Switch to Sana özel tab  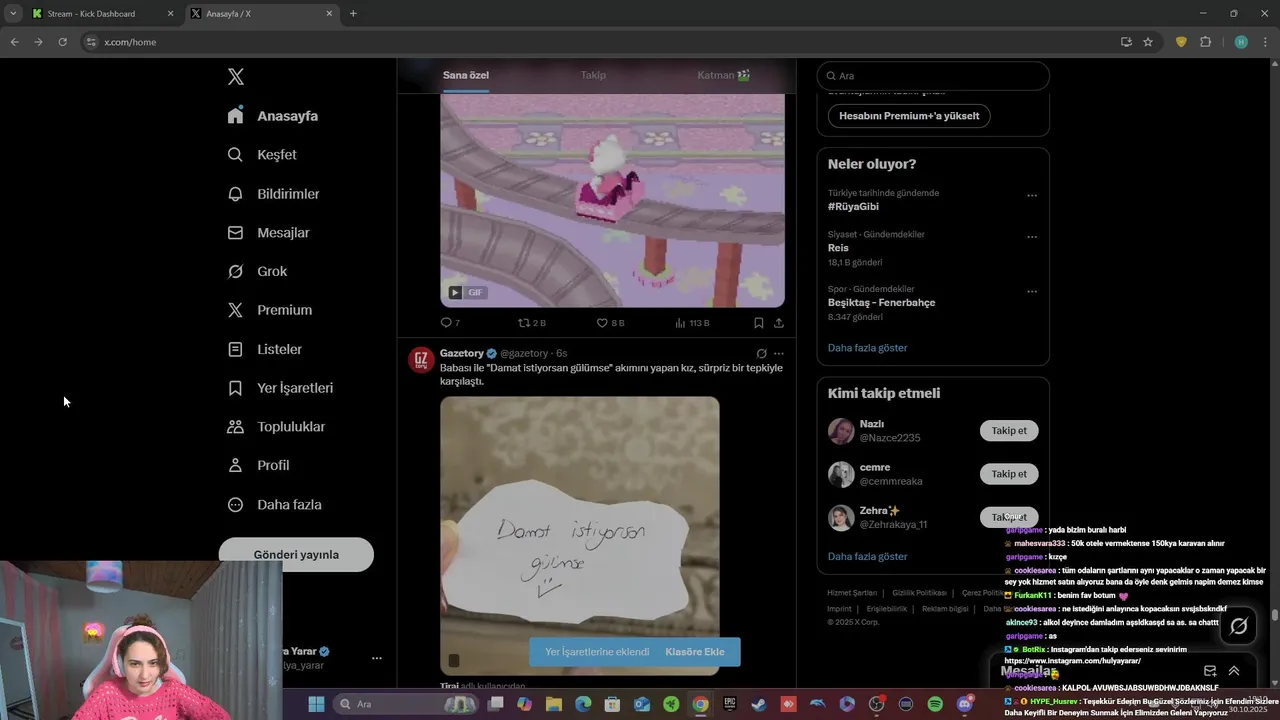[466, 75]
